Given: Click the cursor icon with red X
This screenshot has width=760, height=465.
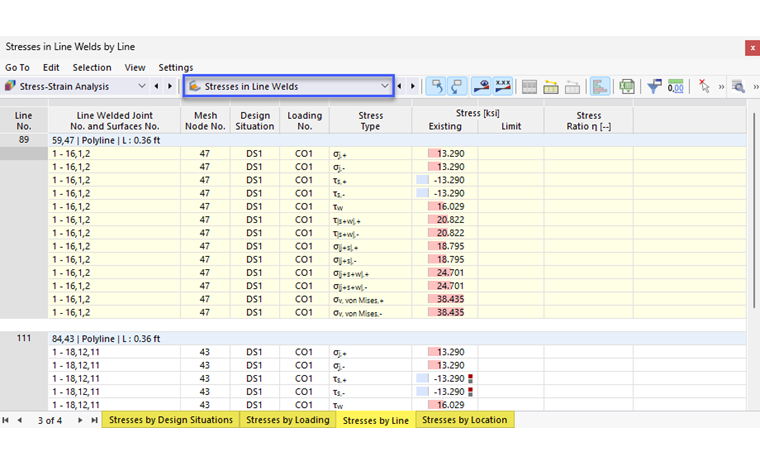Looking at the screenshot, I should coord(703,86).
